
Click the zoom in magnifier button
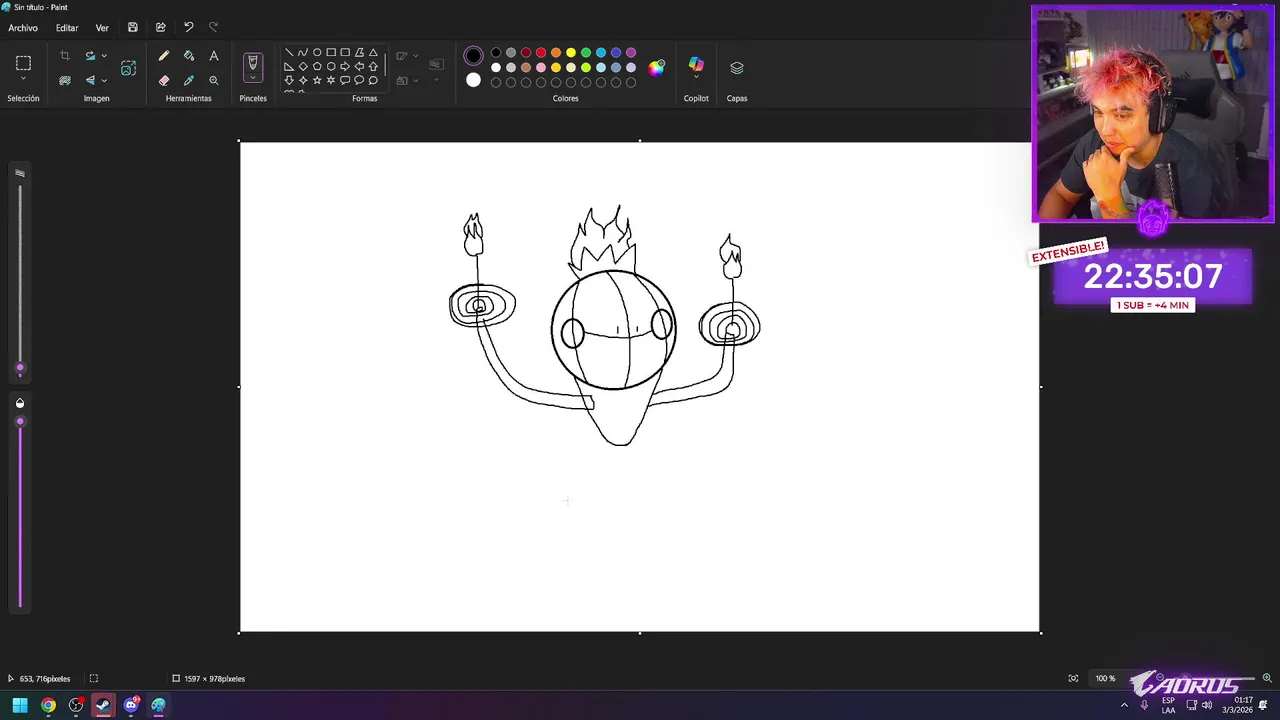(x=1267, y=678)
